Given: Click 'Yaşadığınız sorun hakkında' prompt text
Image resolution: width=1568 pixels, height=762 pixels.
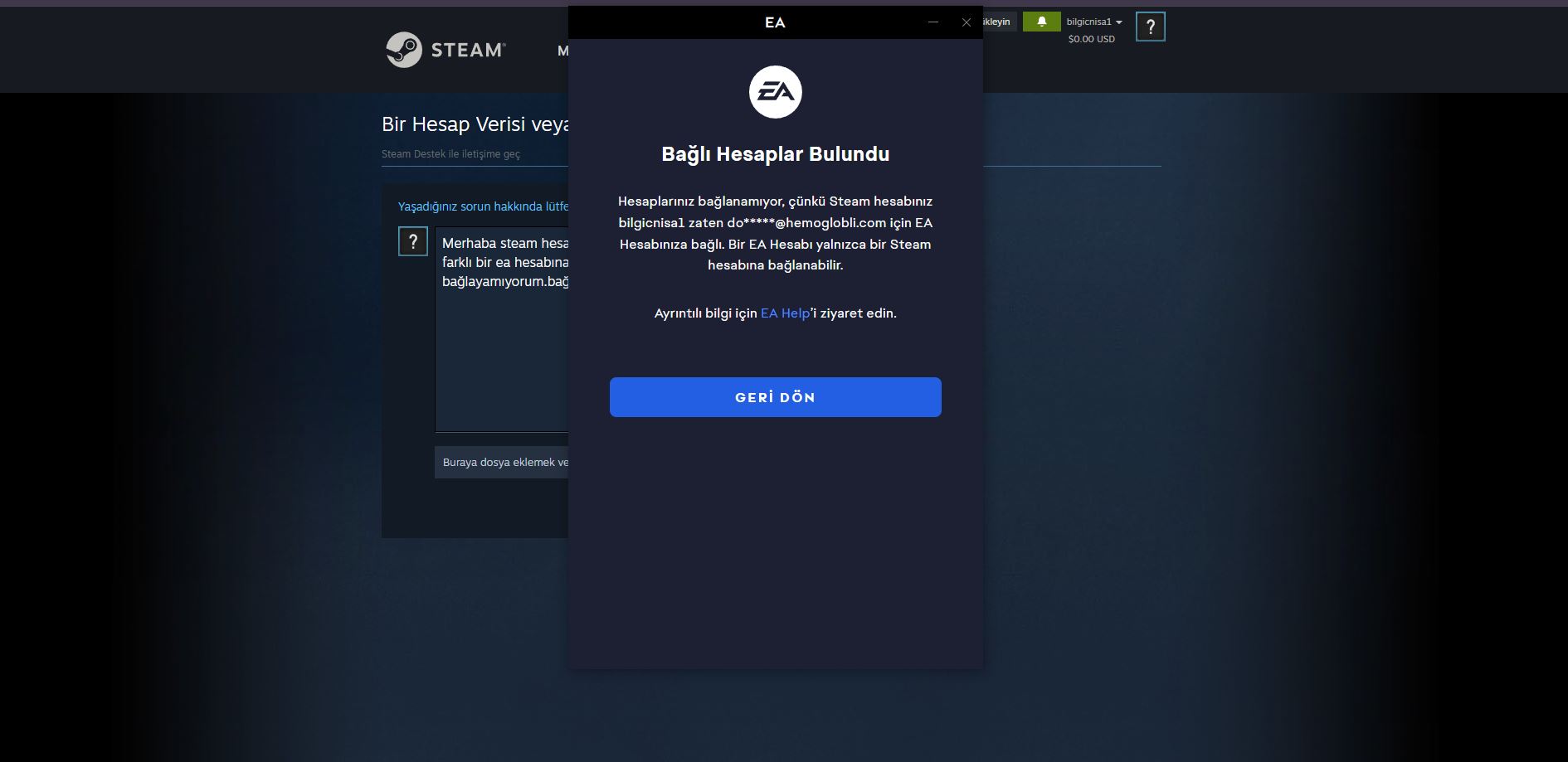Looking at the screenshot, I should pos(483,206).
